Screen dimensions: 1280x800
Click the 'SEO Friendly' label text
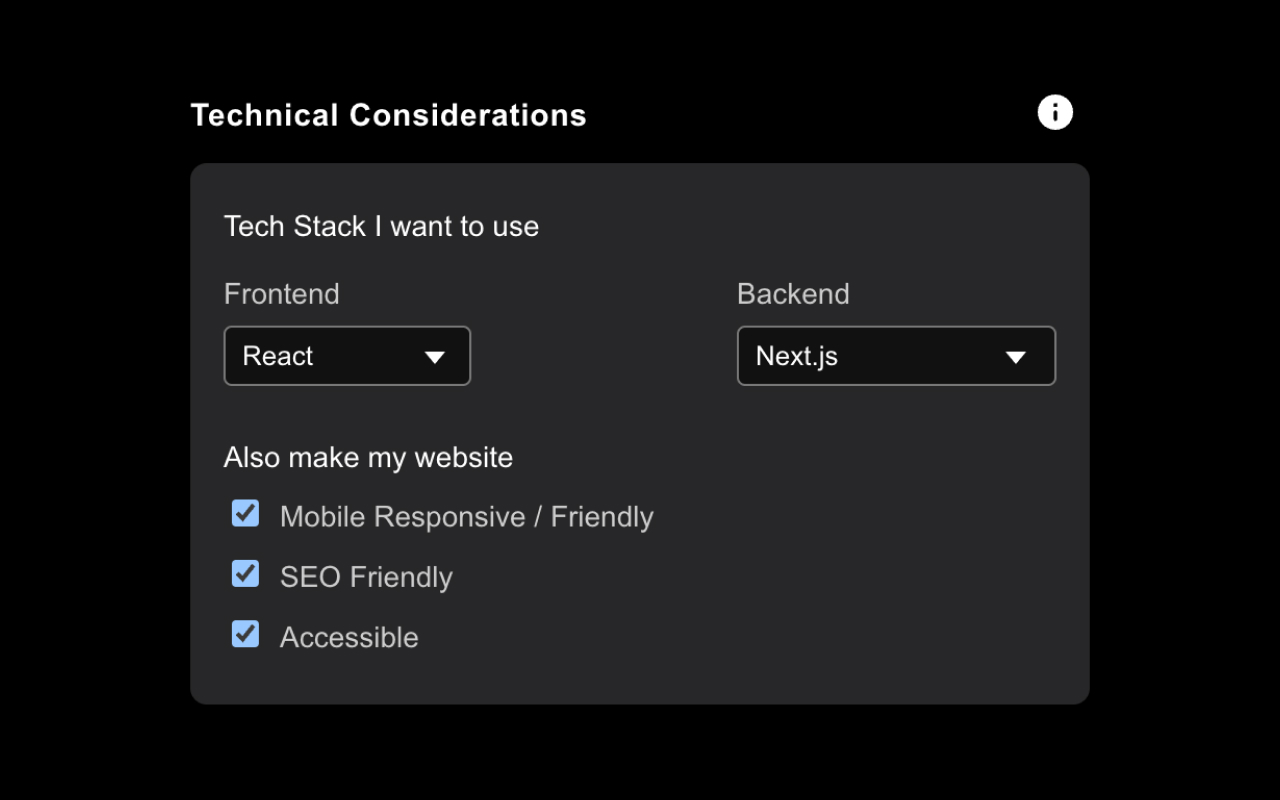366,577
